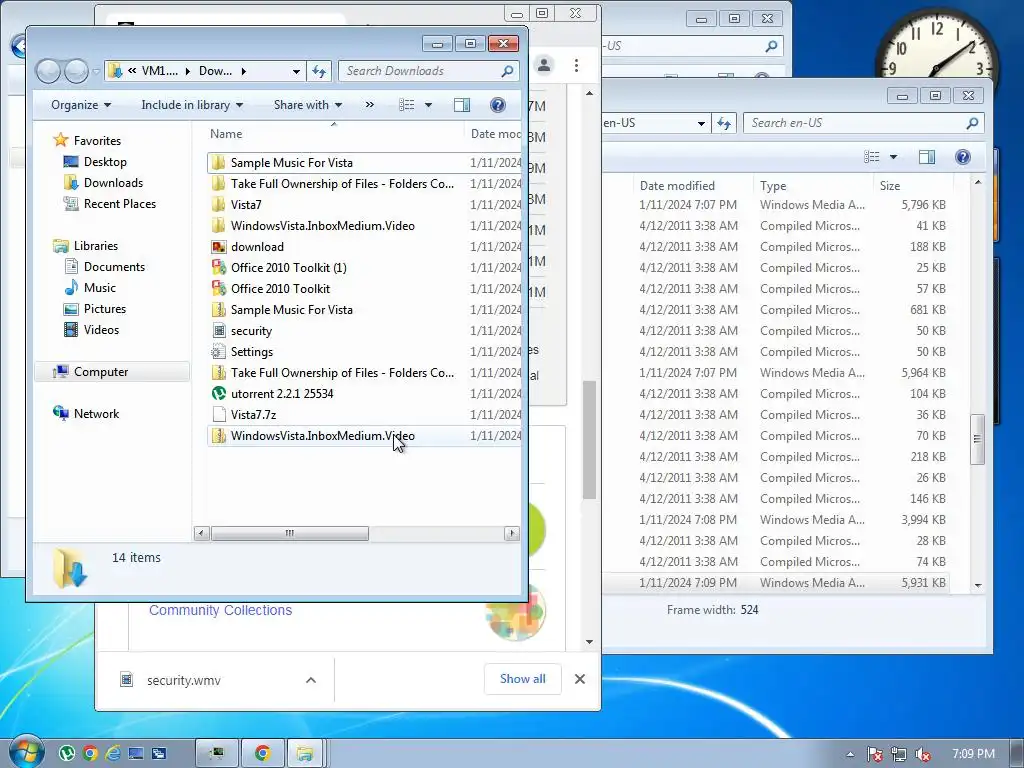The height and width of the screenshot is (768, 1024).
Task: Open recent pages arrow beside Forward button
Action: (x=96, y=71)
